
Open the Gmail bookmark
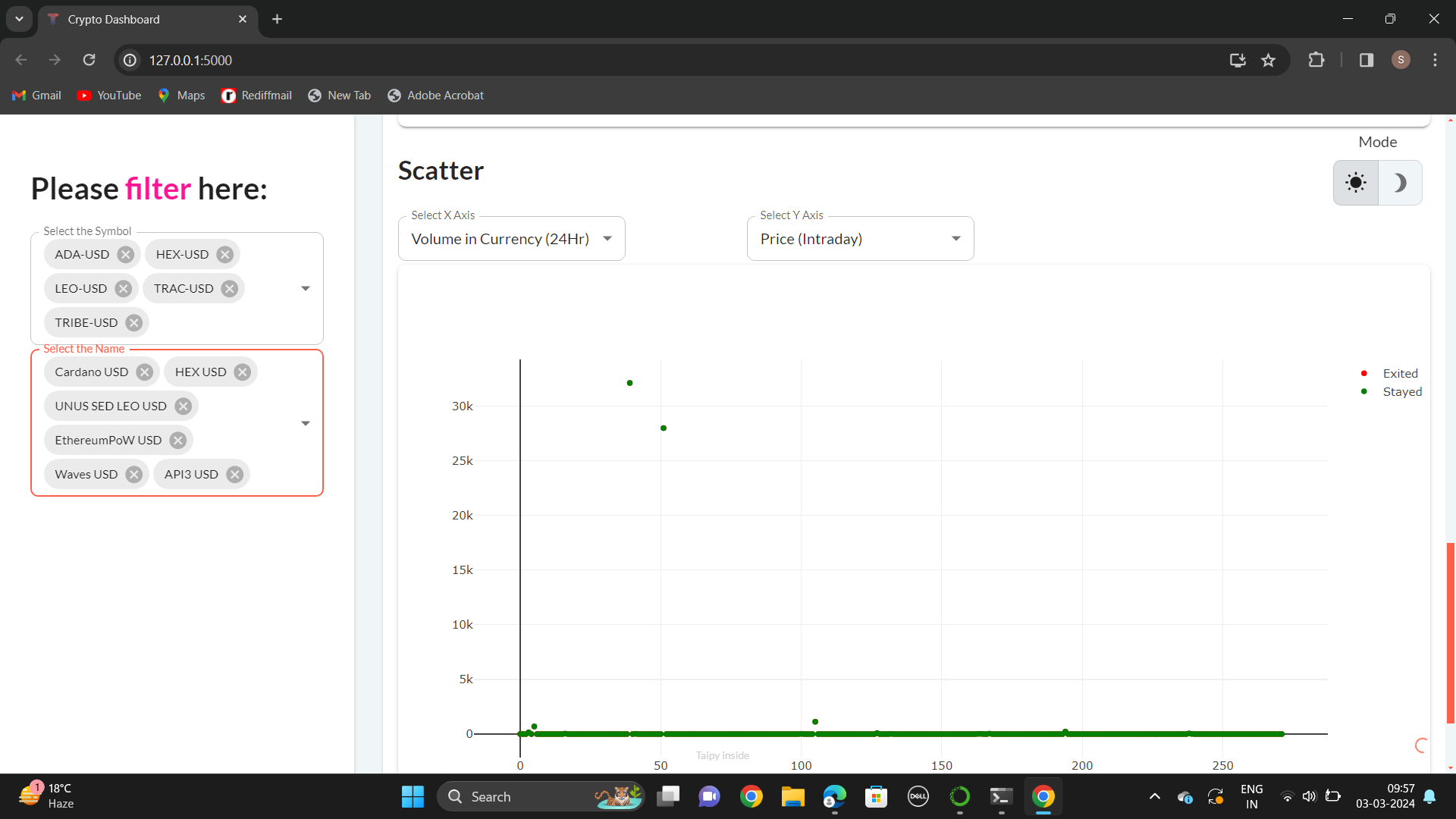pos(37,96)
